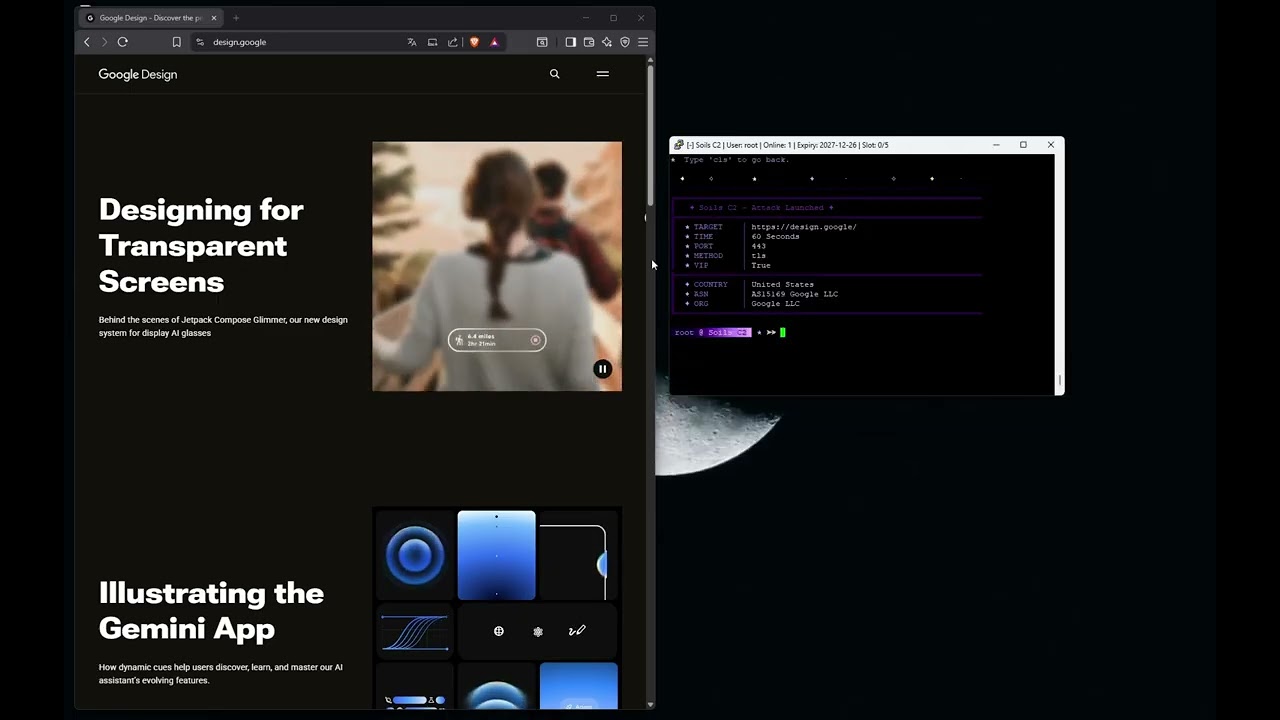Maximize the Soils C2 terminal window
The height and width of the screenshot is (720, 1280).
[x=1023, y=145]
